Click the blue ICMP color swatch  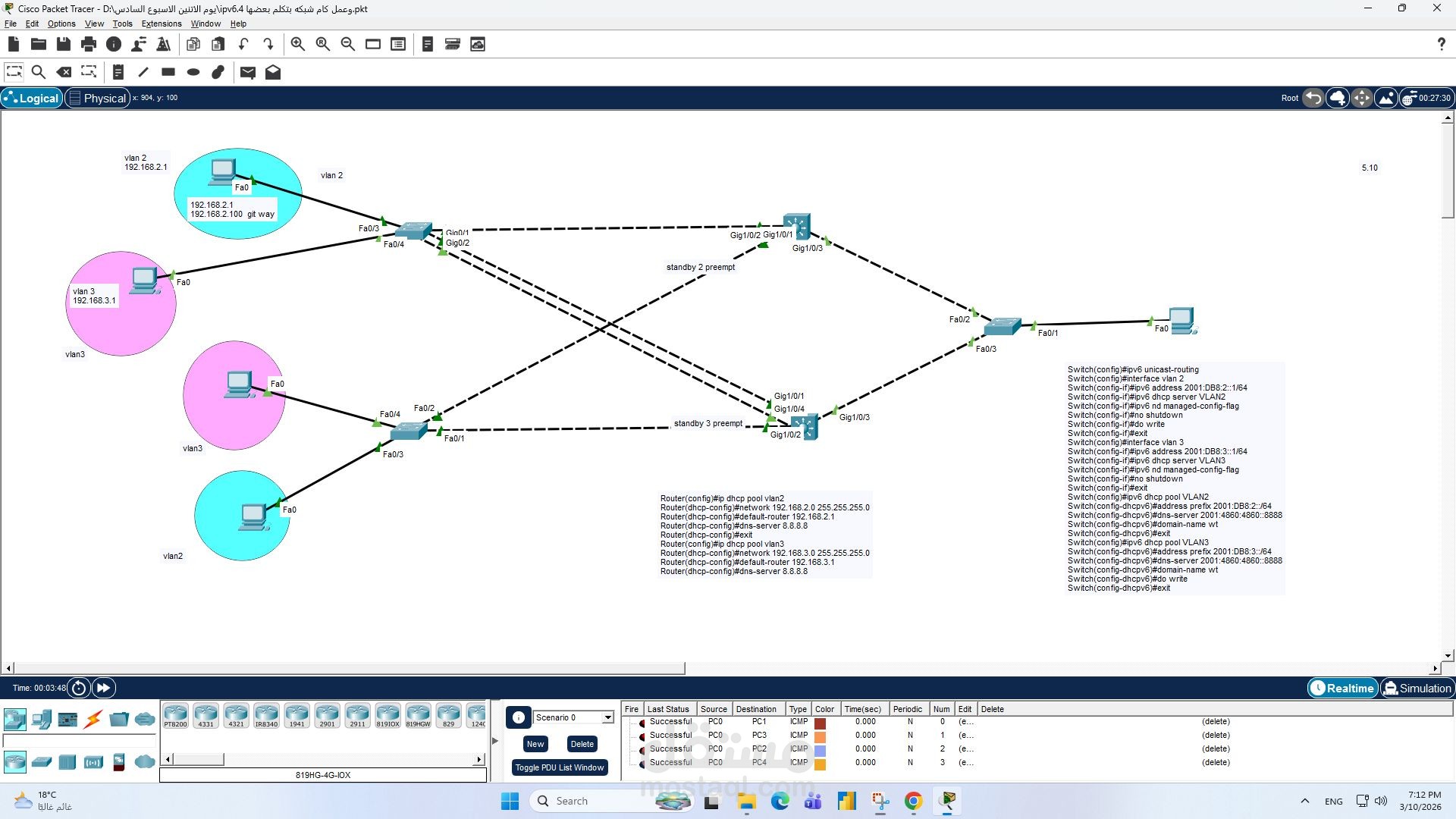click(x=820, y=748)
